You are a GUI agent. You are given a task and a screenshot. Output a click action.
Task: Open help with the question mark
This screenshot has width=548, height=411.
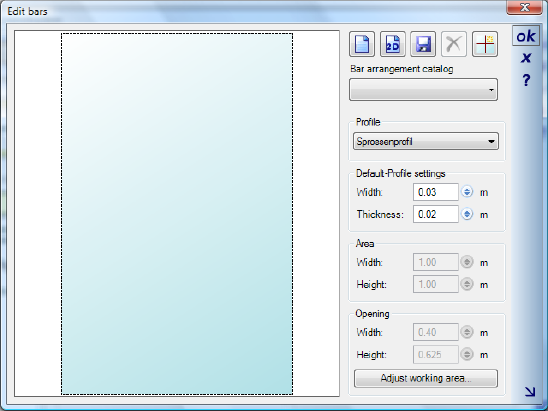point(526,80)
